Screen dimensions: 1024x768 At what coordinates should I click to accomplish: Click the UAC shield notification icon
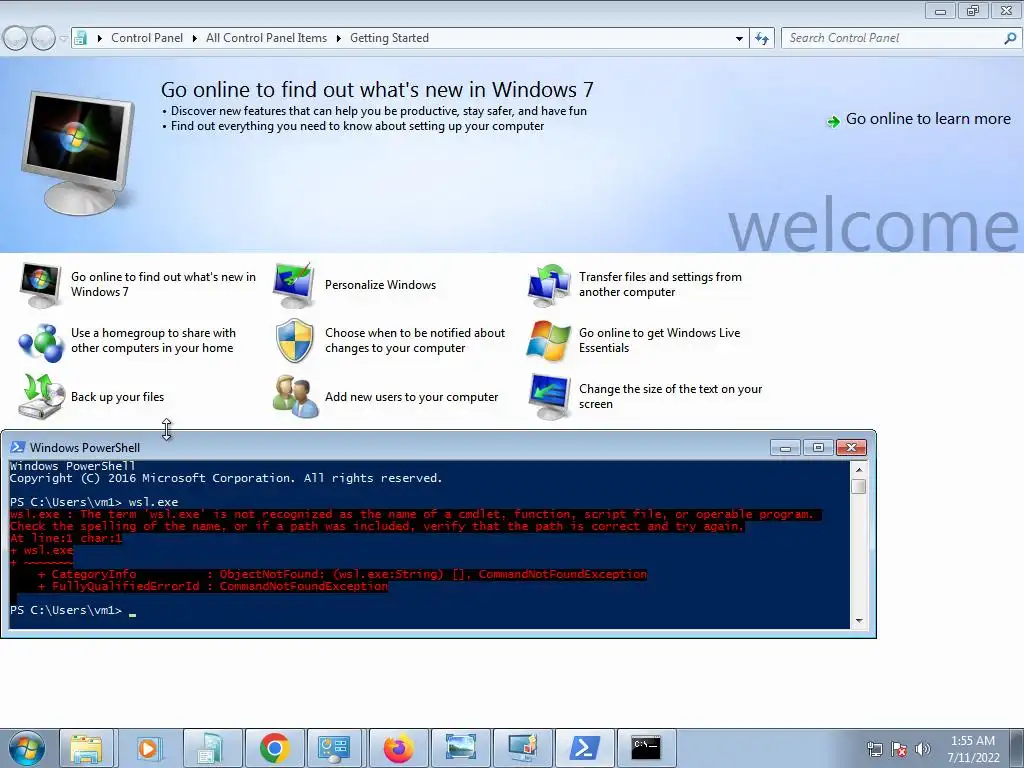[295, 341]
